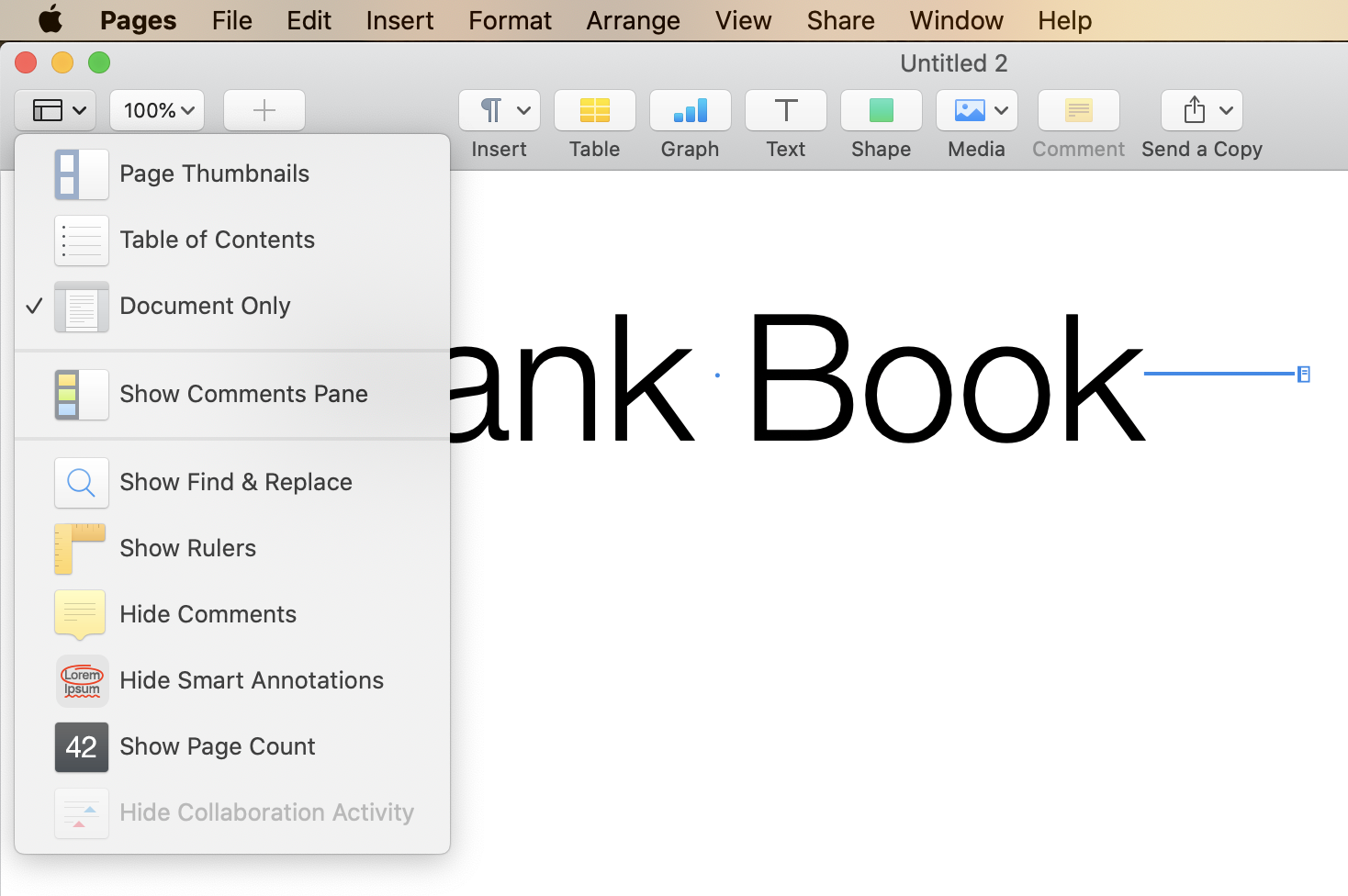Add a Text box from toolbar
Viewport: 1348px width, 896px height.
[786, 110]
